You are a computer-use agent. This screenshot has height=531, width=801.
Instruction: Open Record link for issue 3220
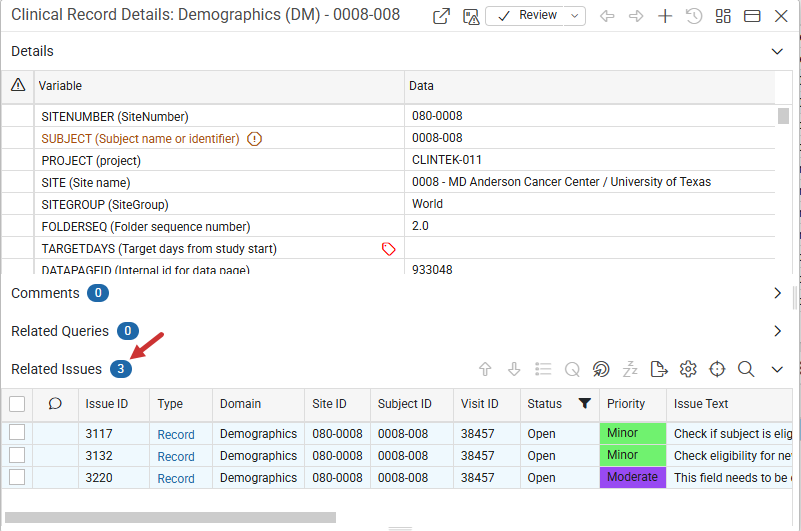176,478
